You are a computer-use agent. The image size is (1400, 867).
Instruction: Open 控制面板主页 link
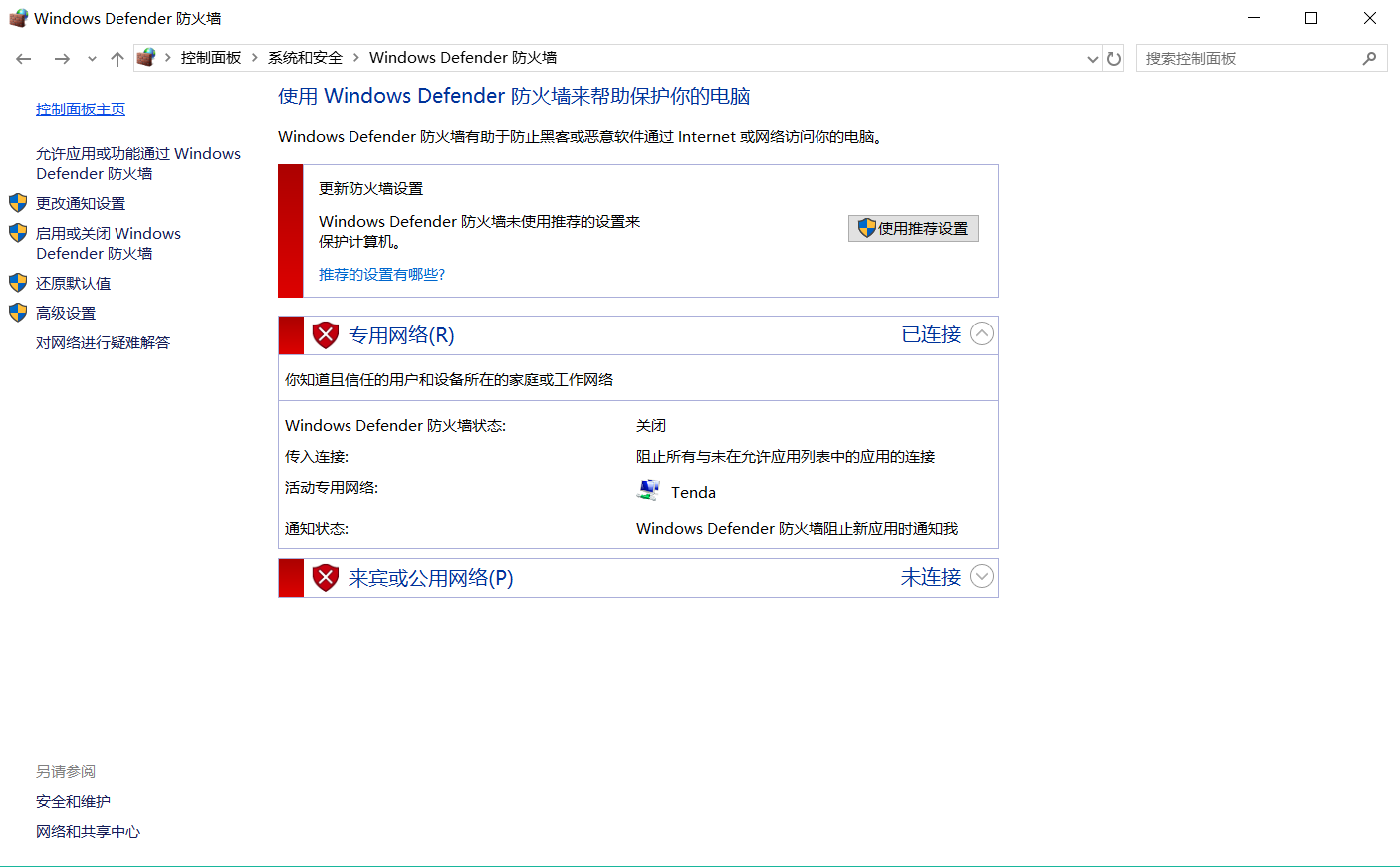click(81, 109)
